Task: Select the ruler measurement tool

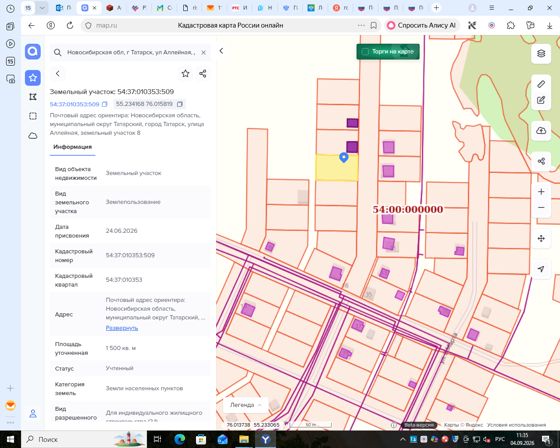Action: (541, 84)
